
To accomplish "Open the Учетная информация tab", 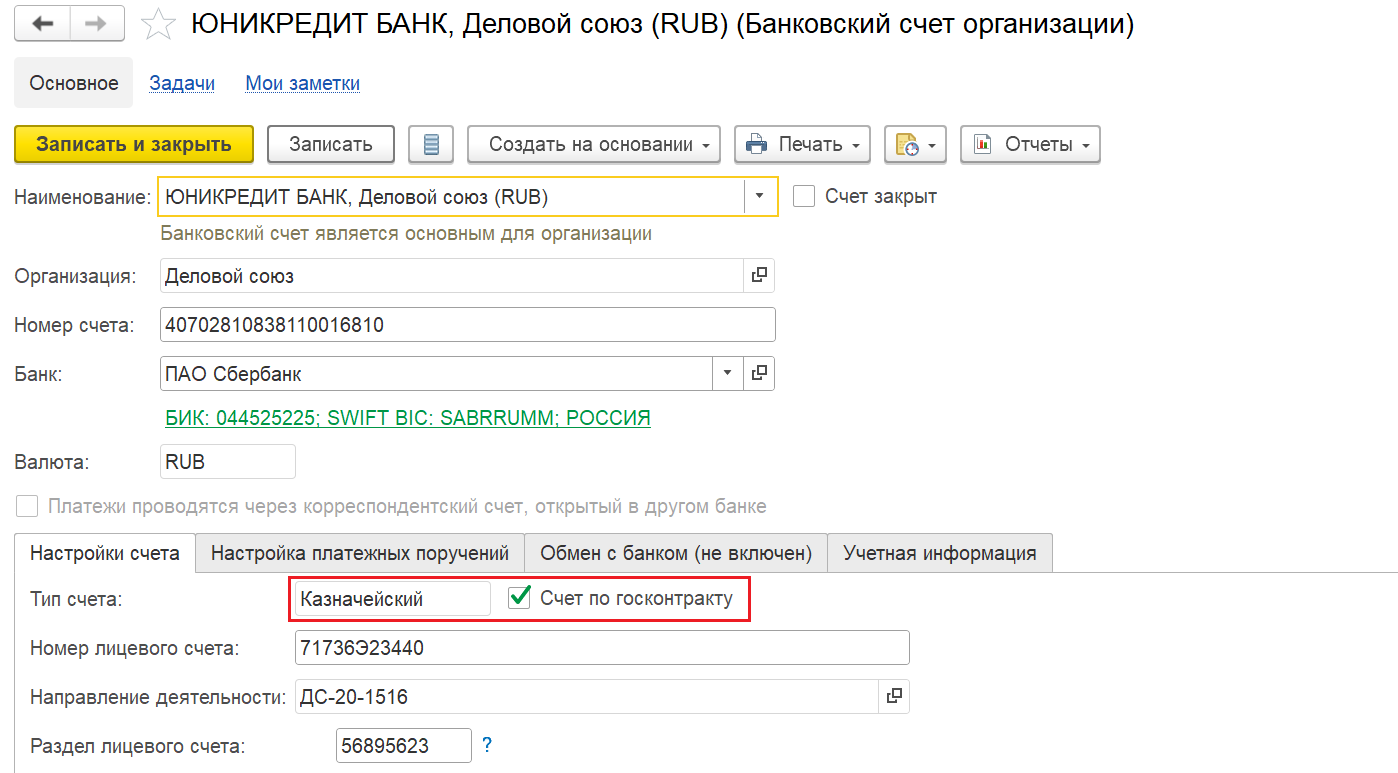I will click(x=940, y=553).
